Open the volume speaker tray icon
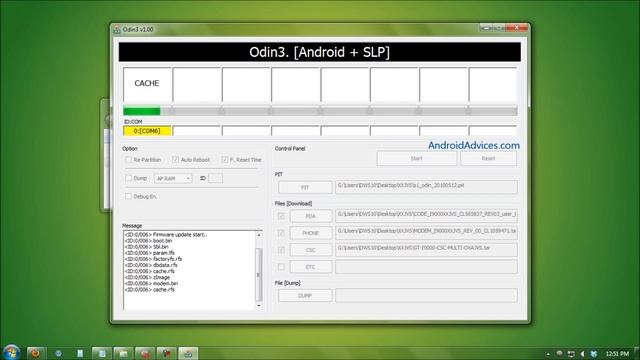The image size is (640, 360). [582, 354]
